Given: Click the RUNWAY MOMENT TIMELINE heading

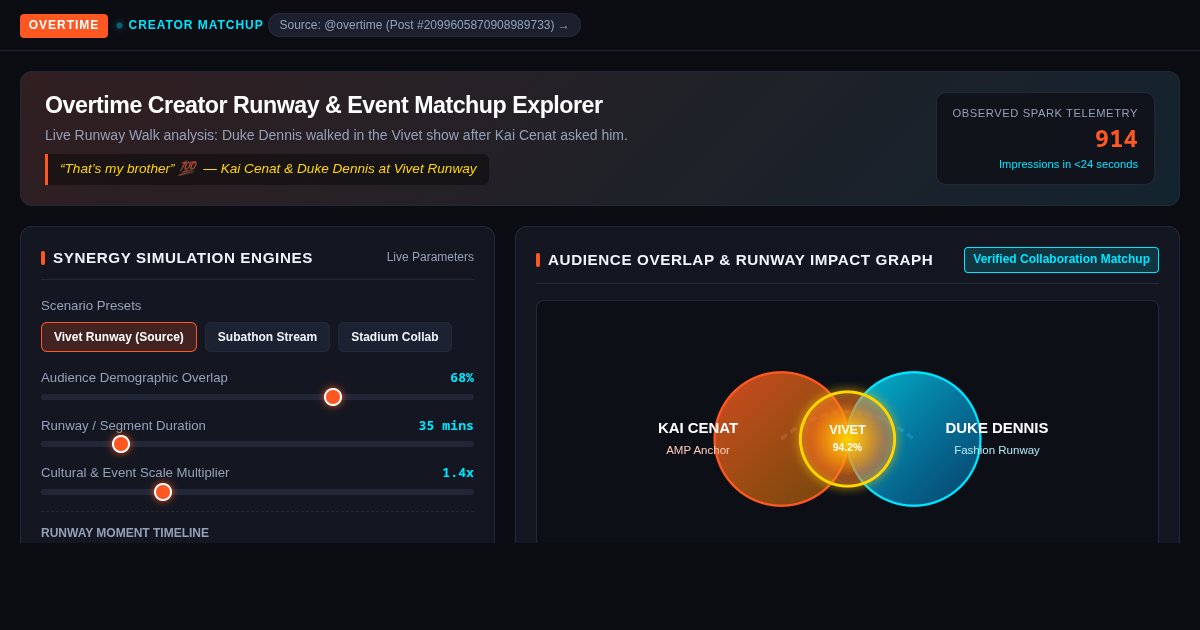Looking at the screenshot, I should pyautogui.click(x=125, y=533).
